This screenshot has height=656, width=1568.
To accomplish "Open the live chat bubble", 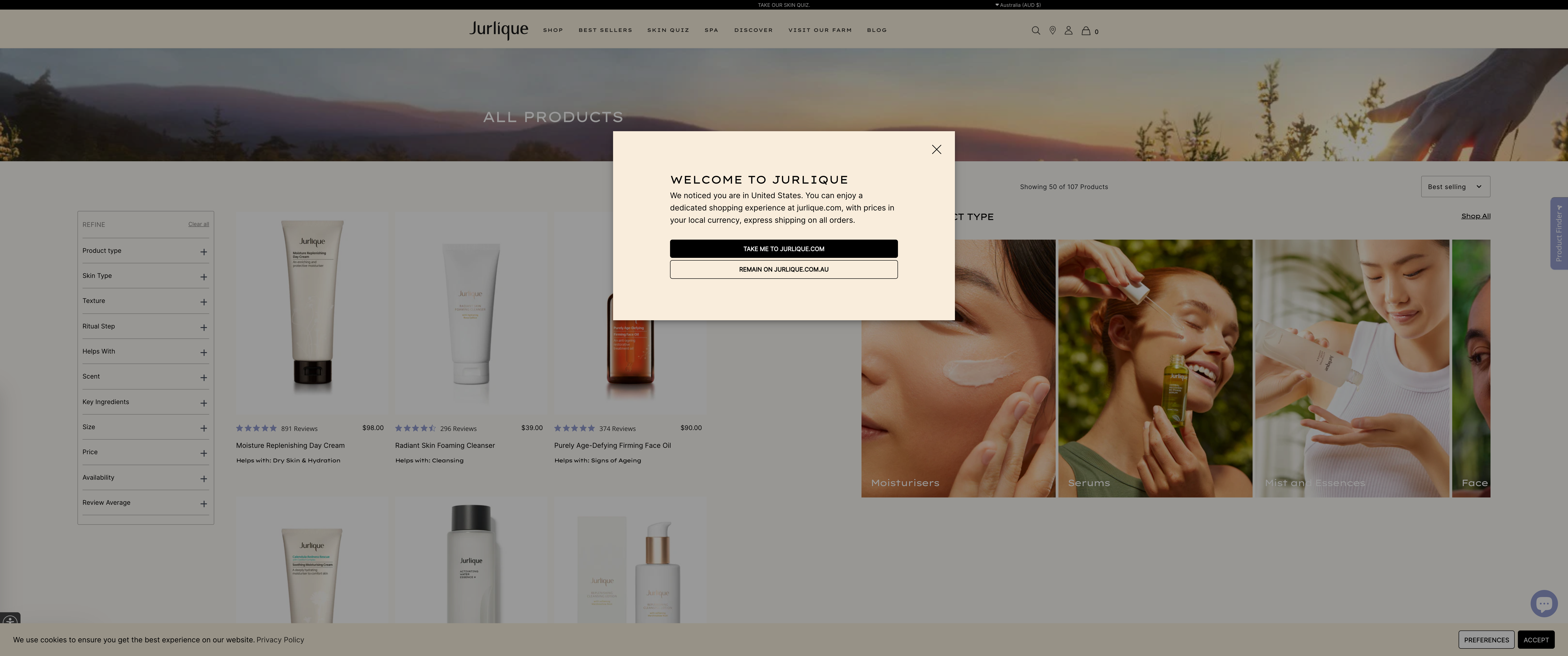I will (x=1544, y=603).
